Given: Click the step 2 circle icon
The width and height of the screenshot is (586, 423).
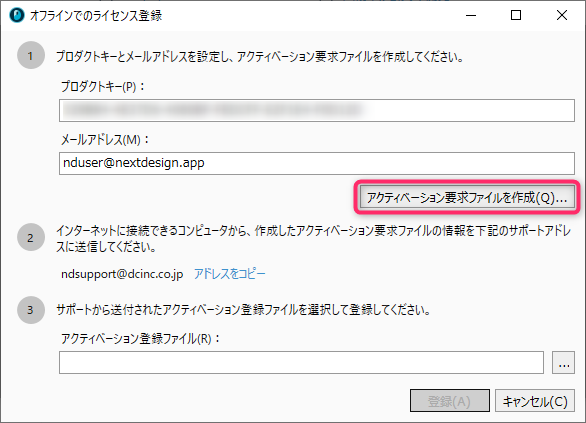Looking at the screenshot, I should pos(31,237).
